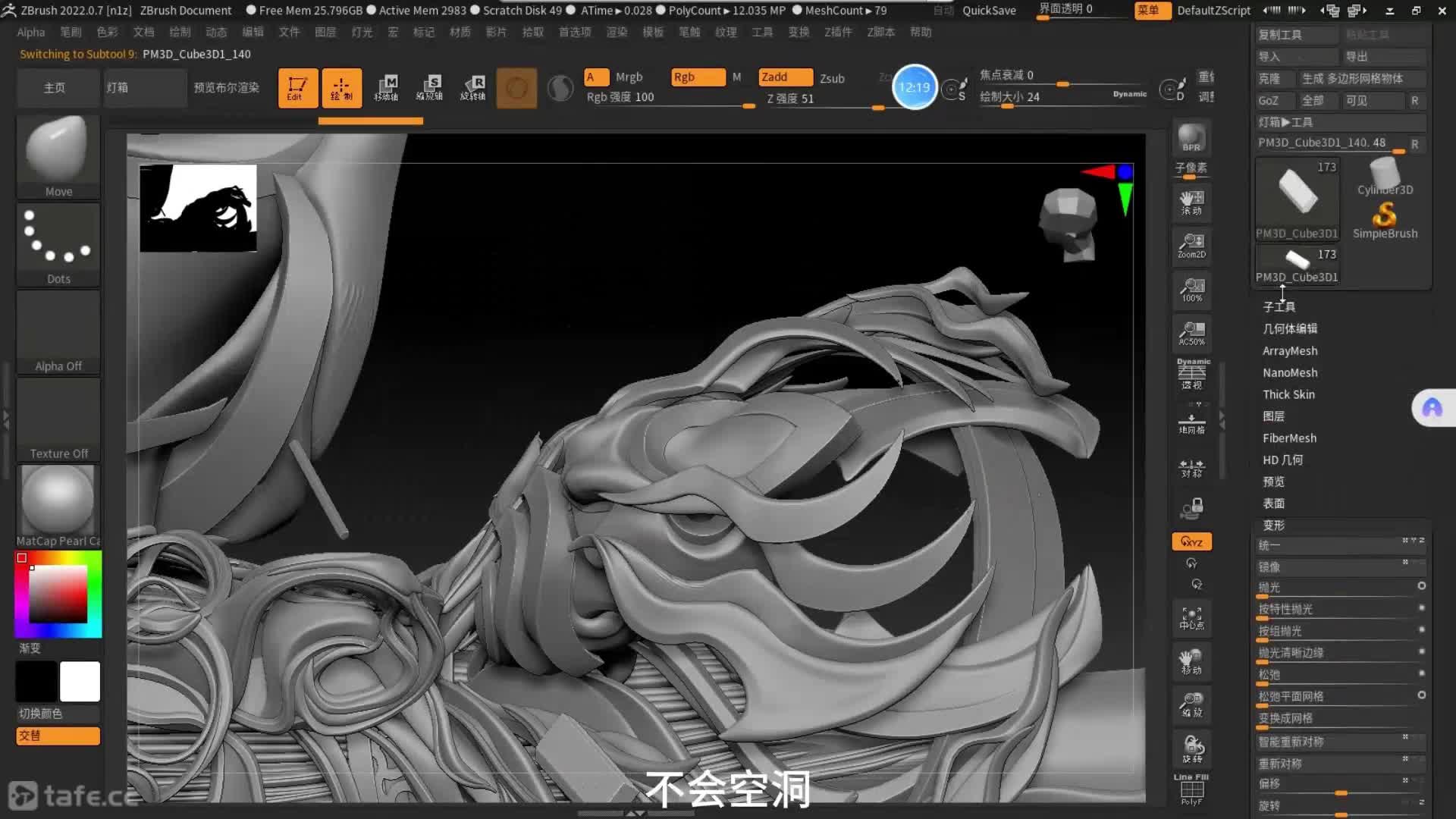1456x819 pixels.
Task: Click the Zoom2D icon
Action: point(1191,246)
